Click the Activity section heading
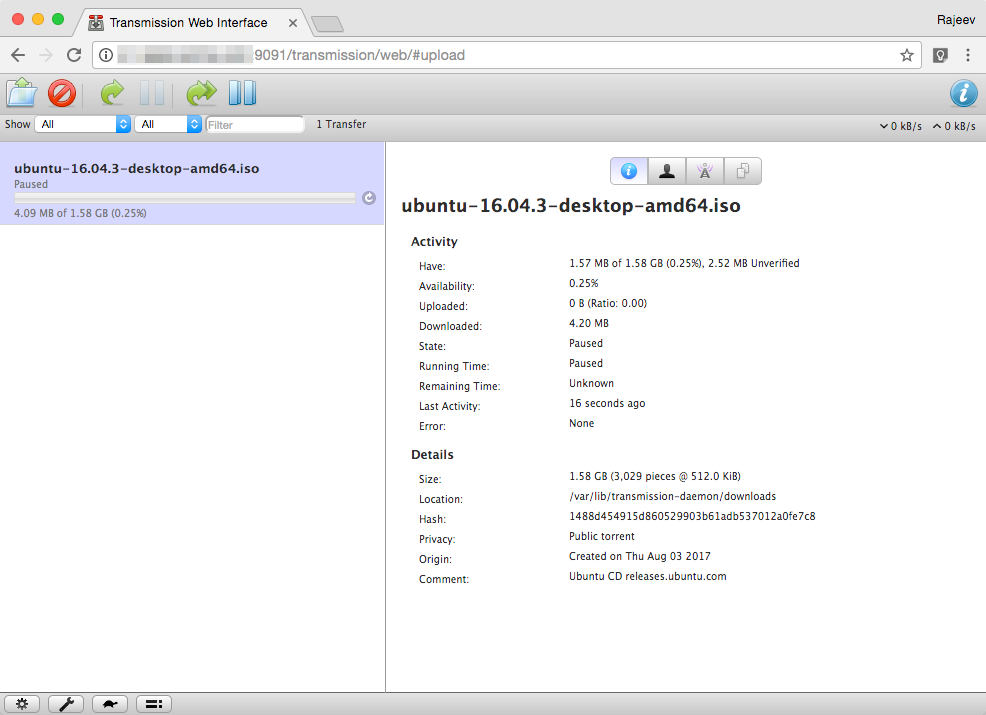 [434, 241]
